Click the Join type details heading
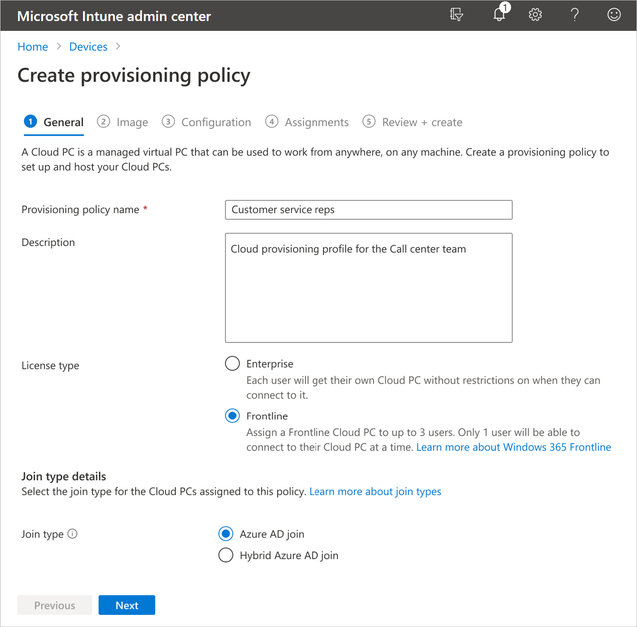 pos(63,476)
